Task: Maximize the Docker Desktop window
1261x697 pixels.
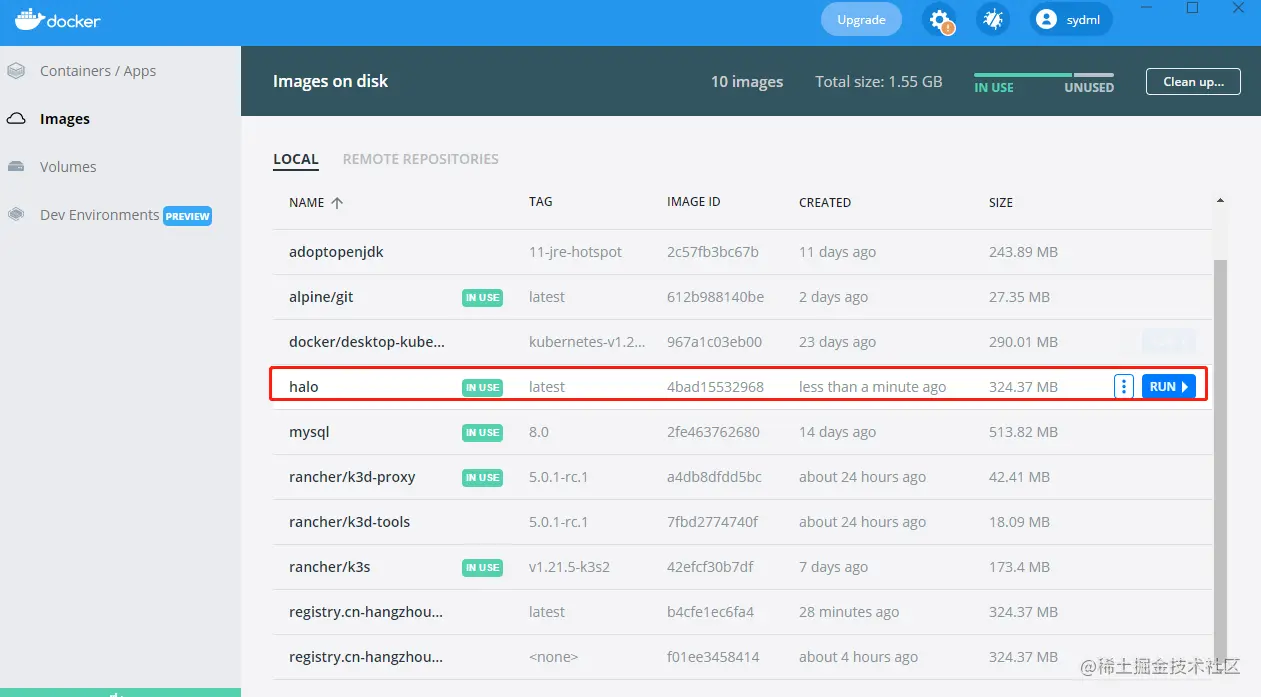Action: 1192,8
